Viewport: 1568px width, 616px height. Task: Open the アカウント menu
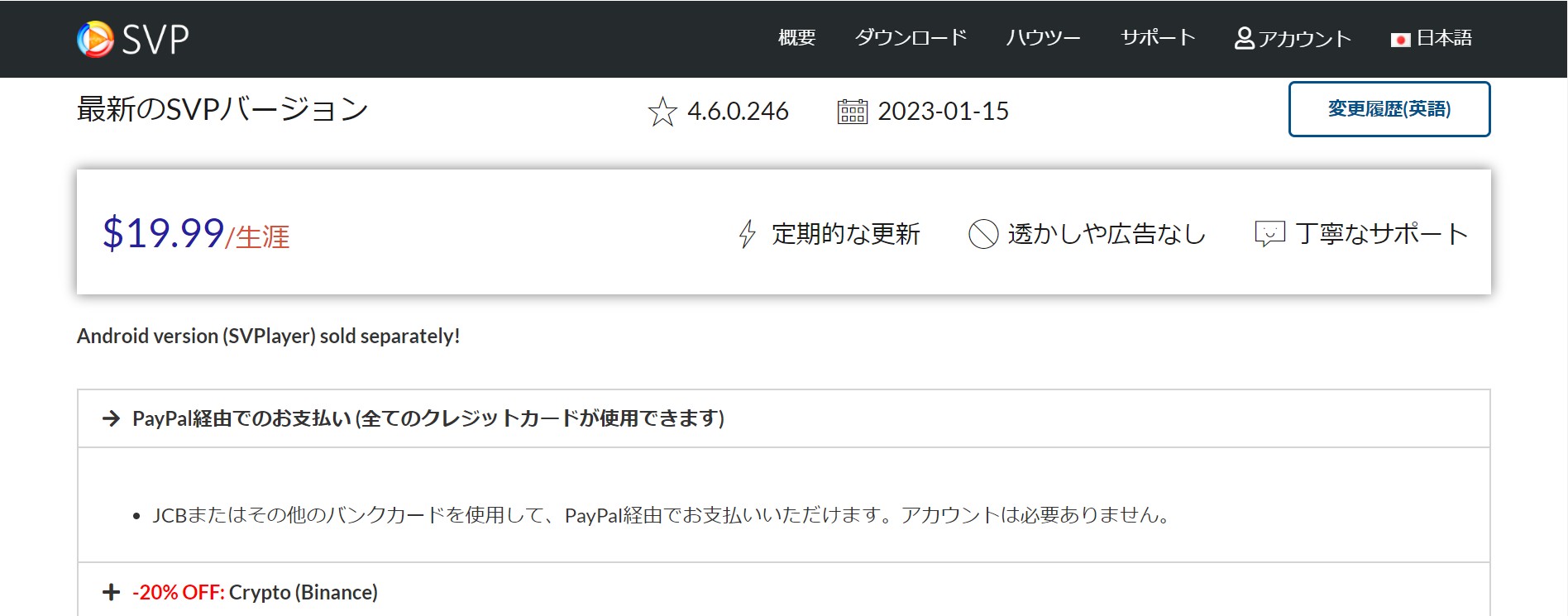(1293, 39)
